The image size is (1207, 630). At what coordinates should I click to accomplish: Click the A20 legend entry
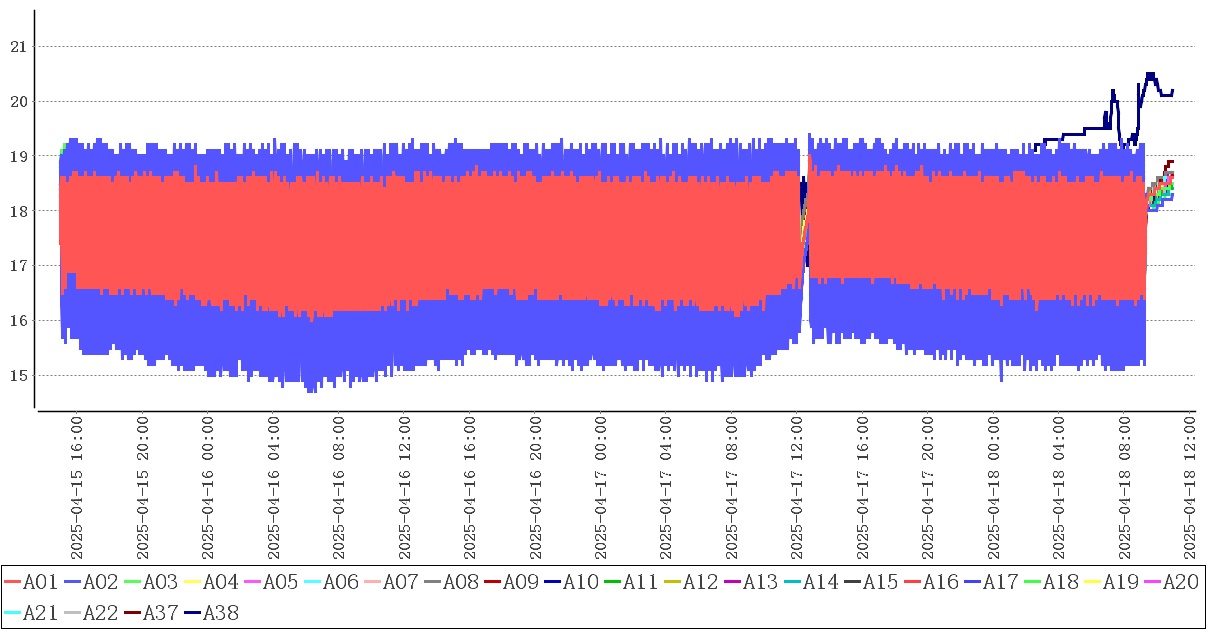(1179, 582)
